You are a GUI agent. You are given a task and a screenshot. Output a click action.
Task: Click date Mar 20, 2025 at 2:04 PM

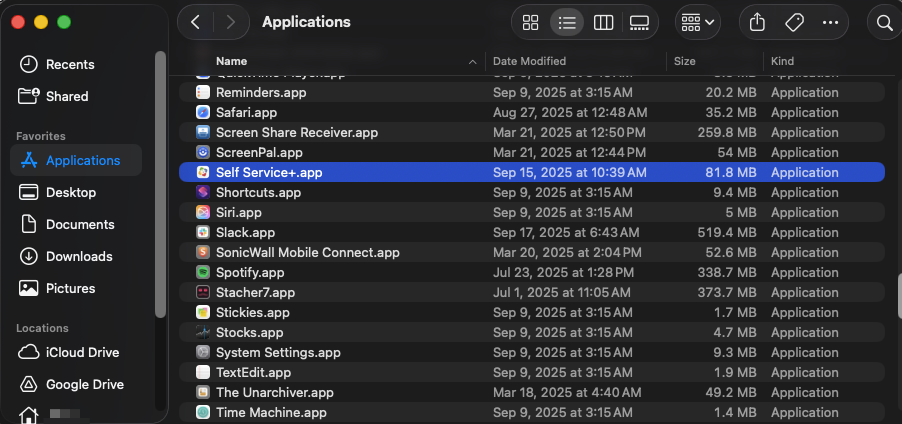click(x=567, y=252)
